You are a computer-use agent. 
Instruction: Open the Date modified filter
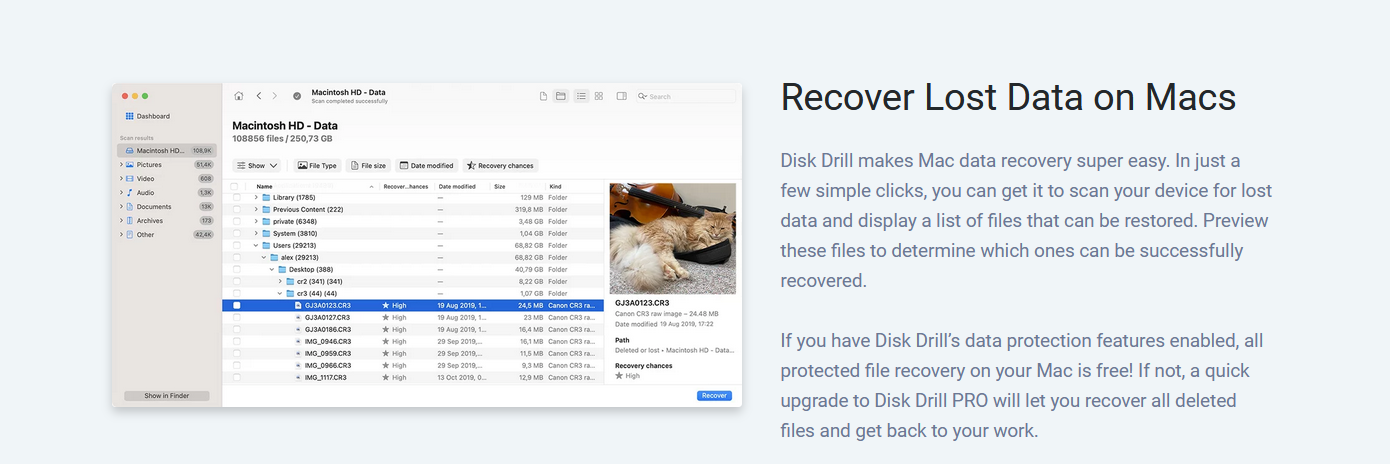click(x=426, y=165)
